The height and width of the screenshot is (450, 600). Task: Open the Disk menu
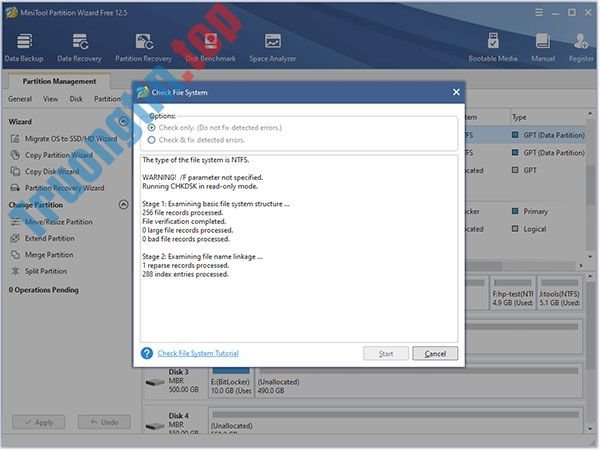pos(76,99)
